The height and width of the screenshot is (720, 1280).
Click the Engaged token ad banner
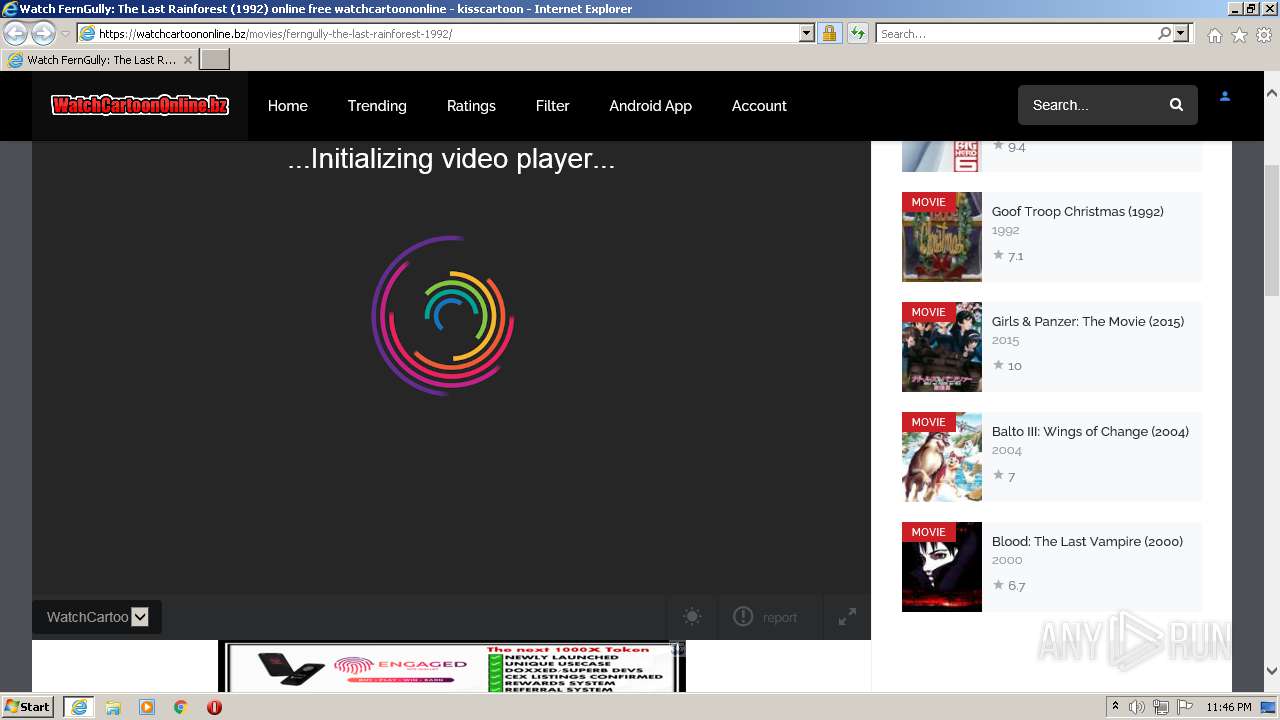(x=452, y=667)
